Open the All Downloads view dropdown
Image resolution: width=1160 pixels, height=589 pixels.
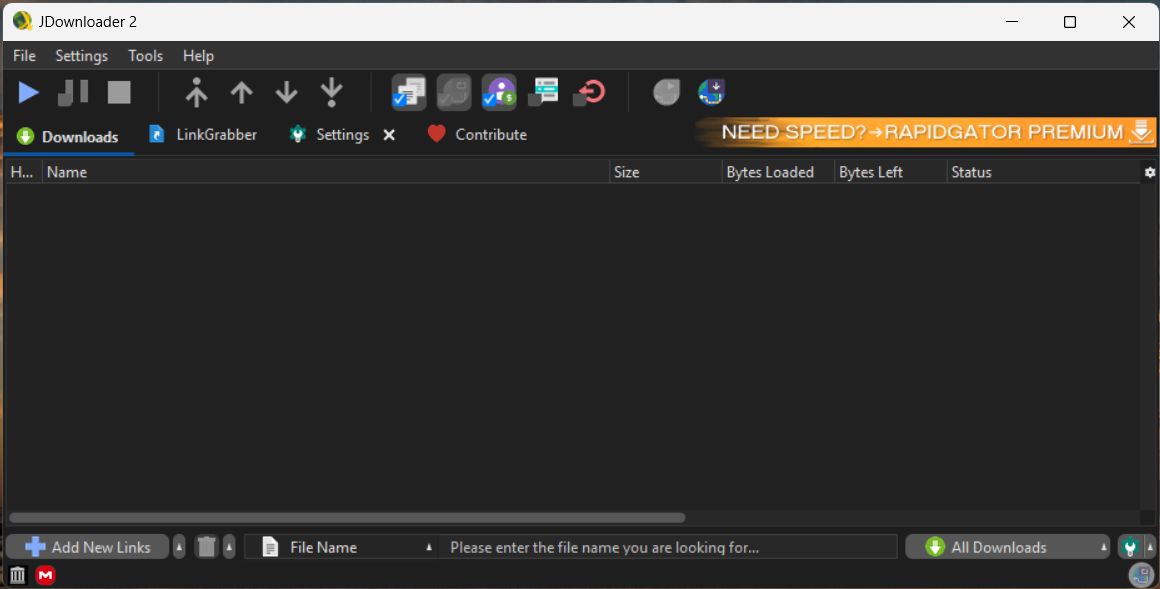tap(1008, 548)
